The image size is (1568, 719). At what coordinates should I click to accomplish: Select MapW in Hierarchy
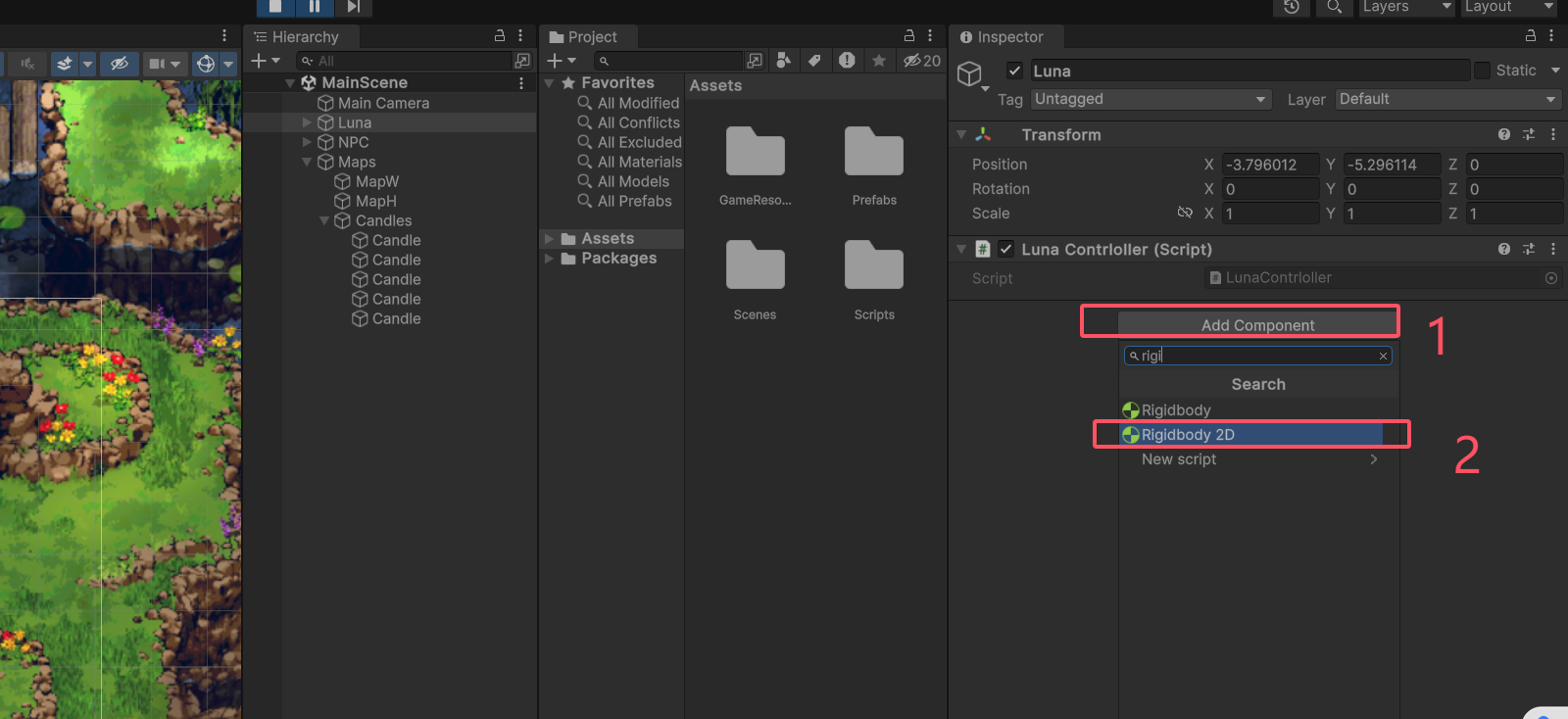[377, 181]
